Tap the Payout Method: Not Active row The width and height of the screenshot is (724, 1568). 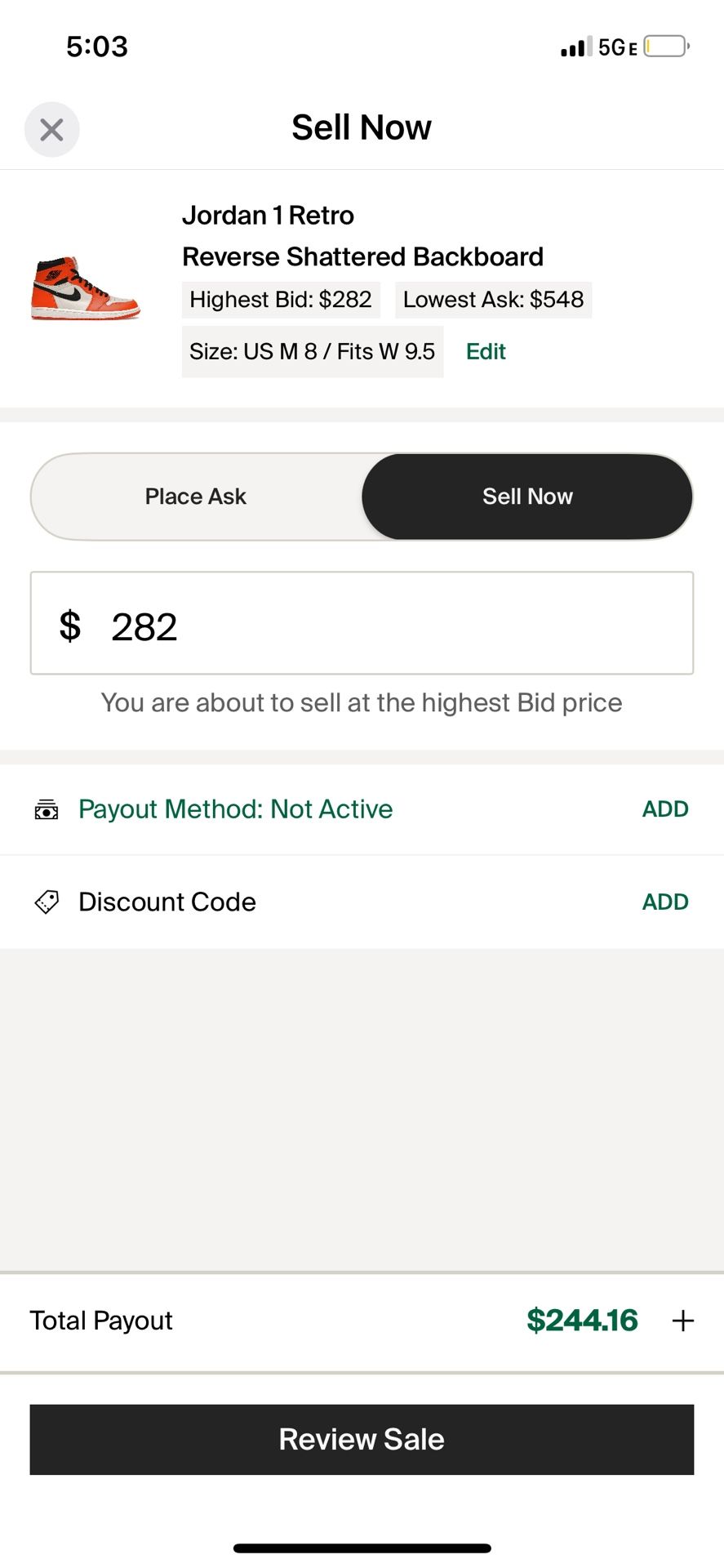[x=235, y=809]
